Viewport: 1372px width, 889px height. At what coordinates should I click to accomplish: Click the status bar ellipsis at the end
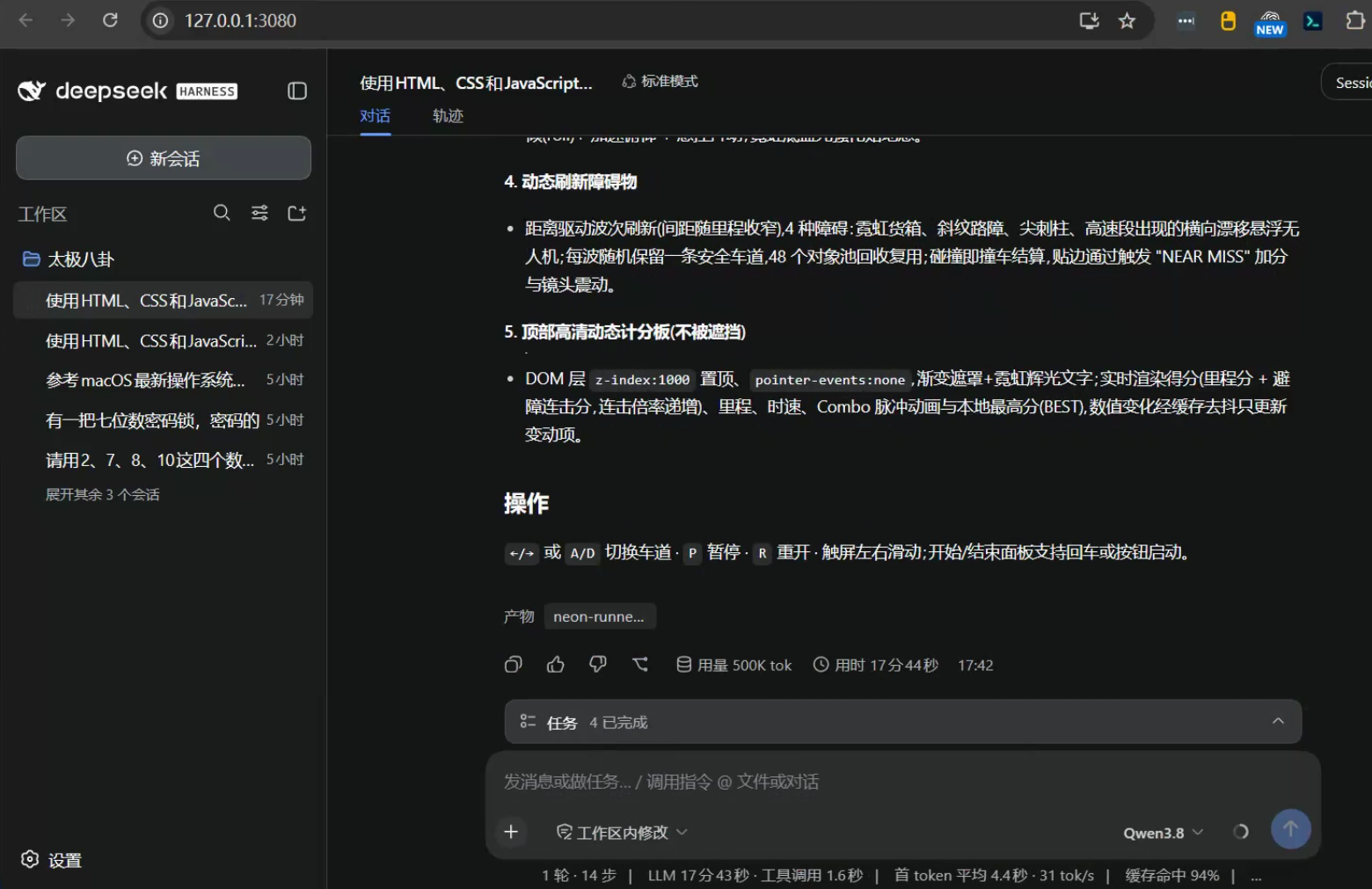click(x=1256, y=876)
